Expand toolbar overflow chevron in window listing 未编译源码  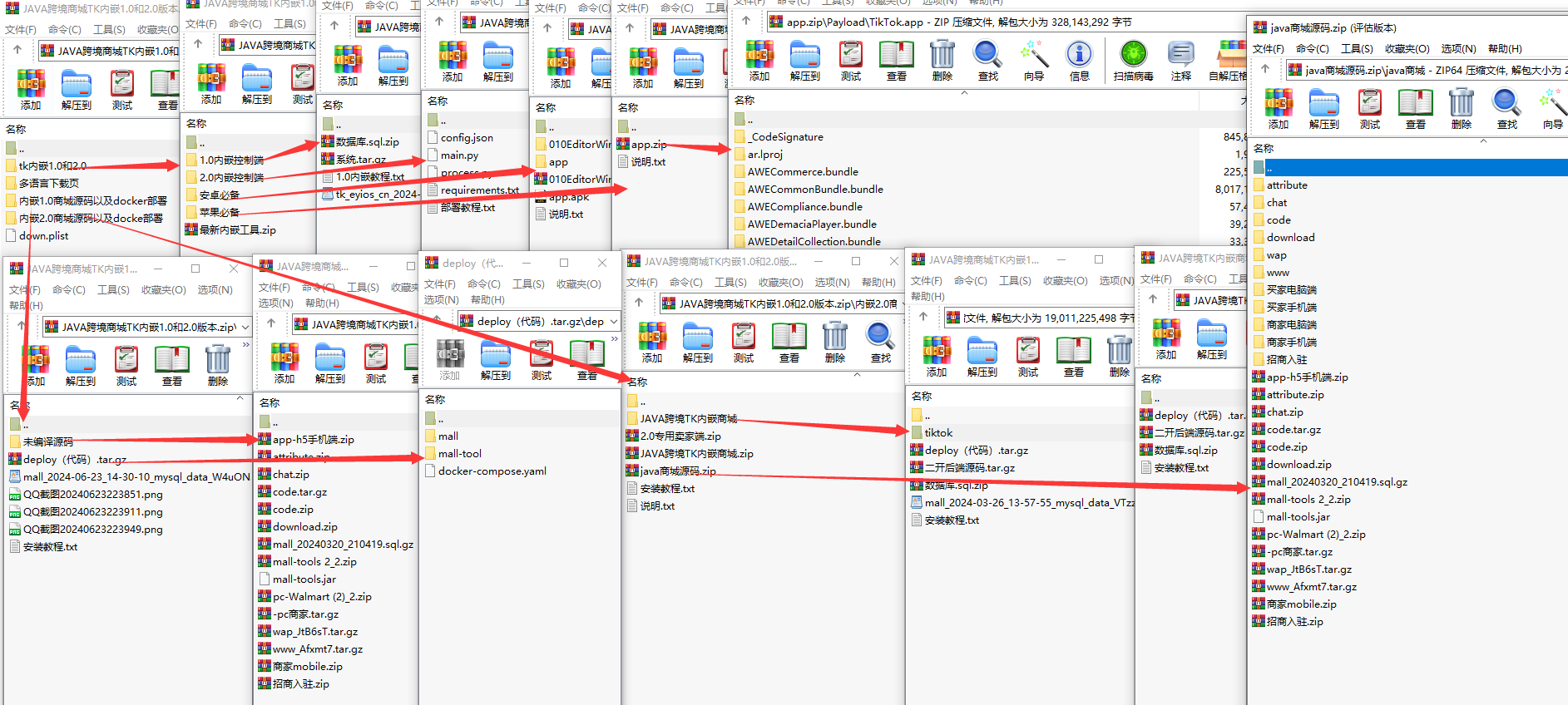[246, 344]
